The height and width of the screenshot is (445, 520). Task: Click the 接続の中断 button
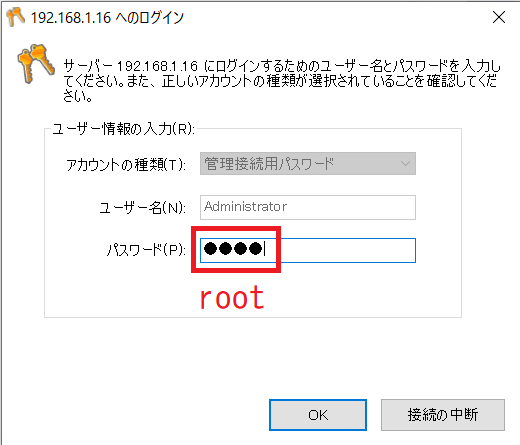click(443, 415)
